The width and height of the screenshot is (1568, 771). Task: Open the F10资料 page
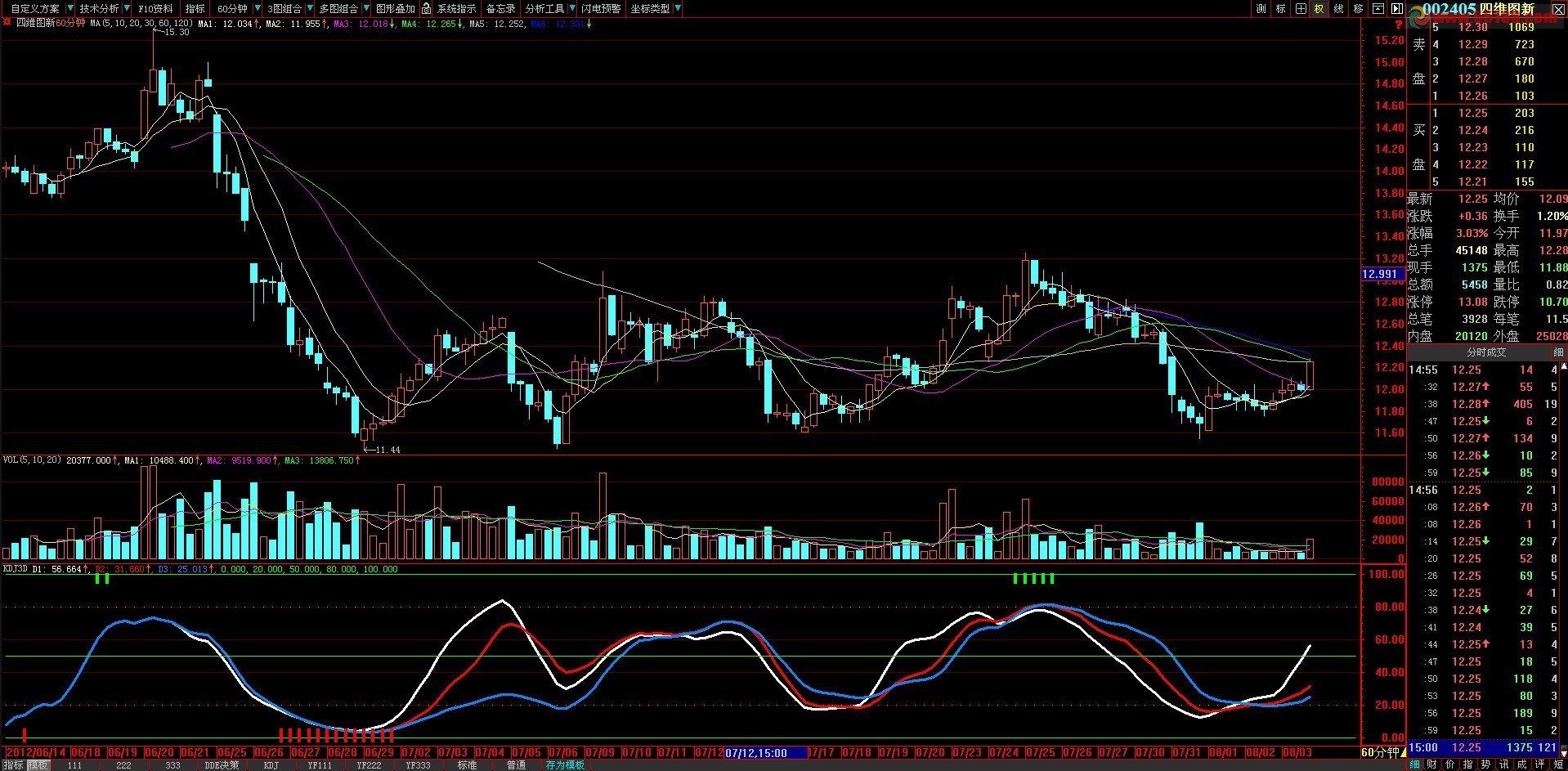click(155, 8)
